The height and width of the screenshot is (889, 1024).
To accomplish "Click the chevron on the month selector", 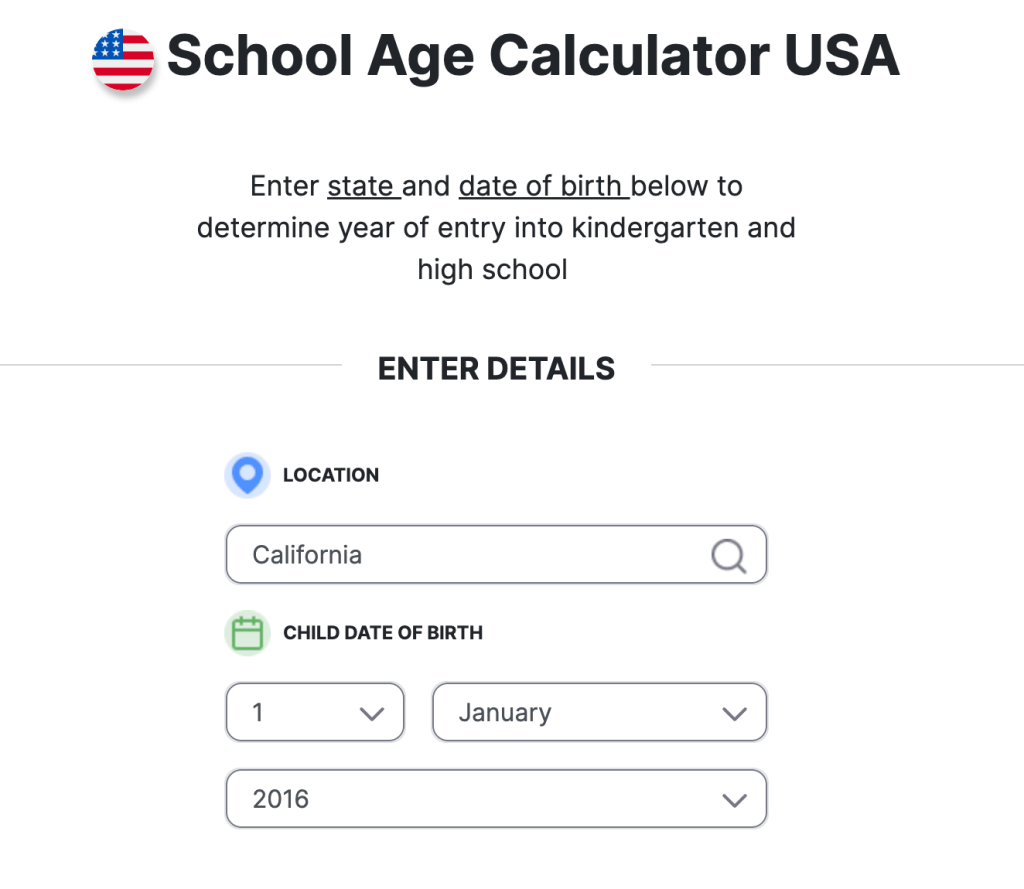I will (x=735, y=712).
